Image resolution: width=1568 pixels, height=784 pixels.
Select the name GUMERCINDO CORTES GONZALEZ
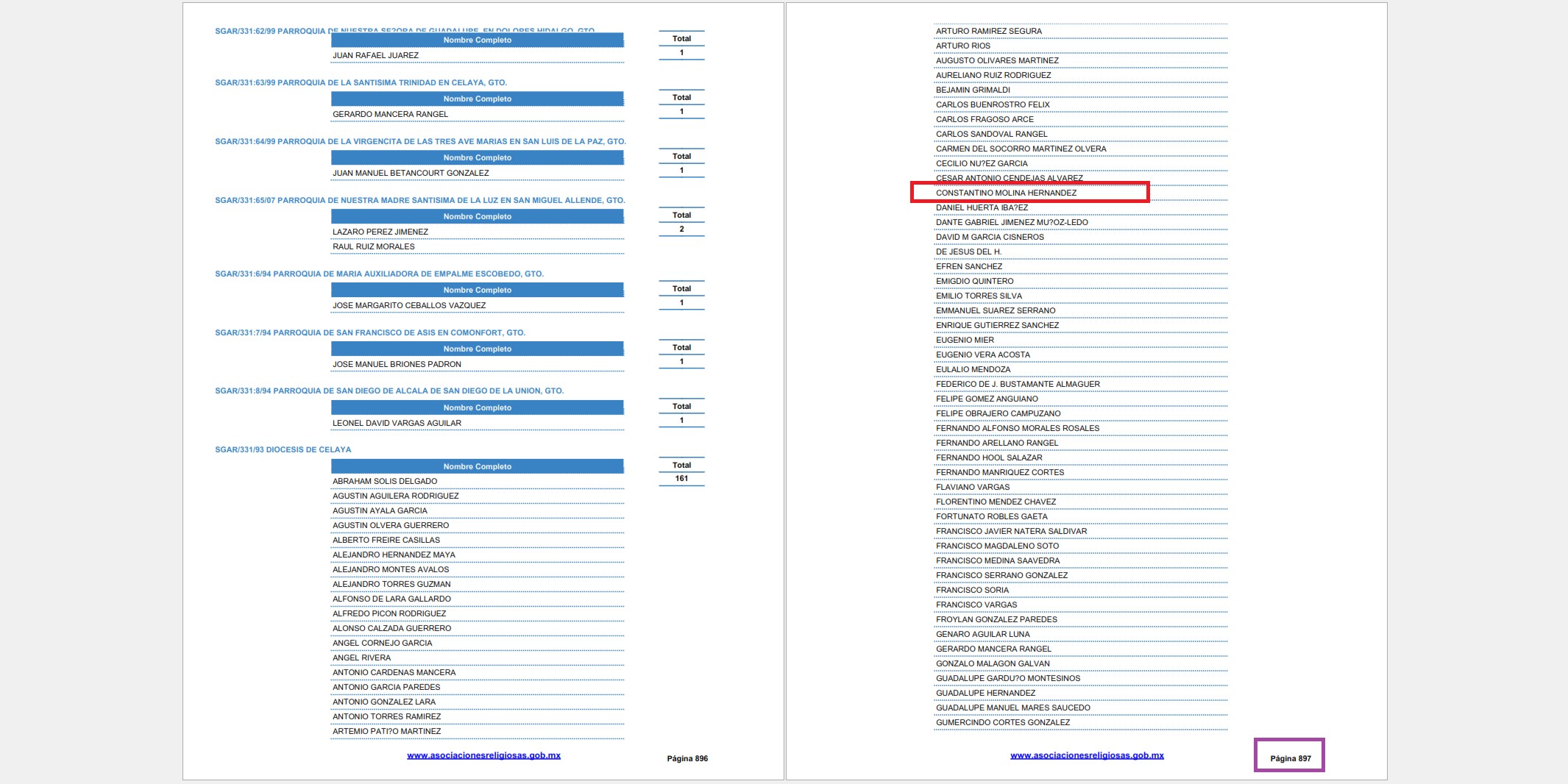coord(1003,722)
